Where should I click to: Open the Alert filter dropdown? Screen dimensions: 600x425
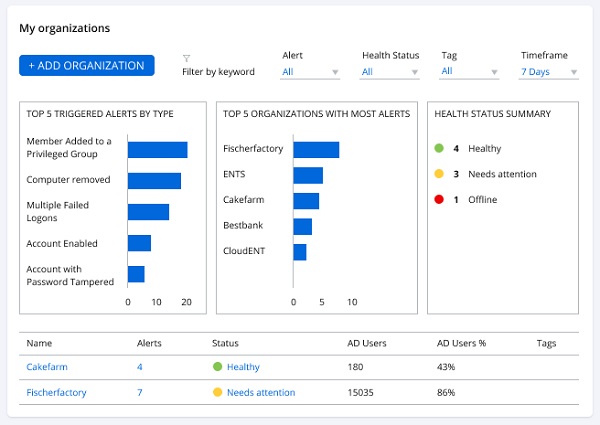point(311,72)
